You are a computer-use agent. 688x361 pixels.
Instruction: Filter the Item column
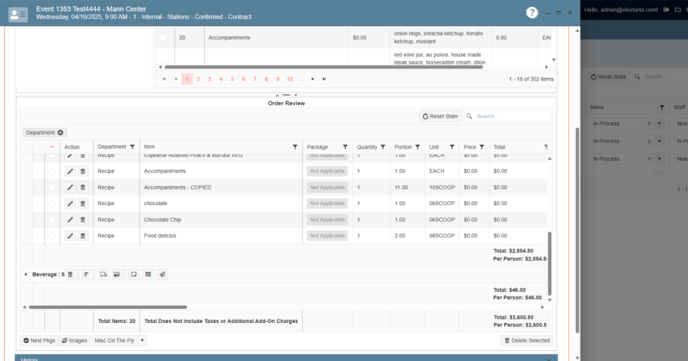pos(295,147)
